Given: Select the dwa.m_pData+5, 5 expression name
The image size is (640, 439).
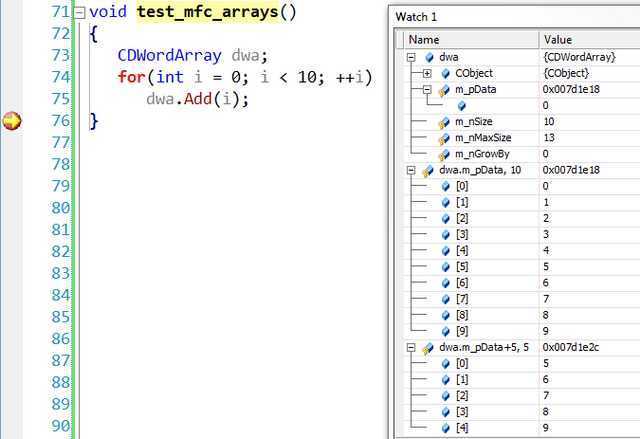Looking at the screenshot, I should 484,348.
